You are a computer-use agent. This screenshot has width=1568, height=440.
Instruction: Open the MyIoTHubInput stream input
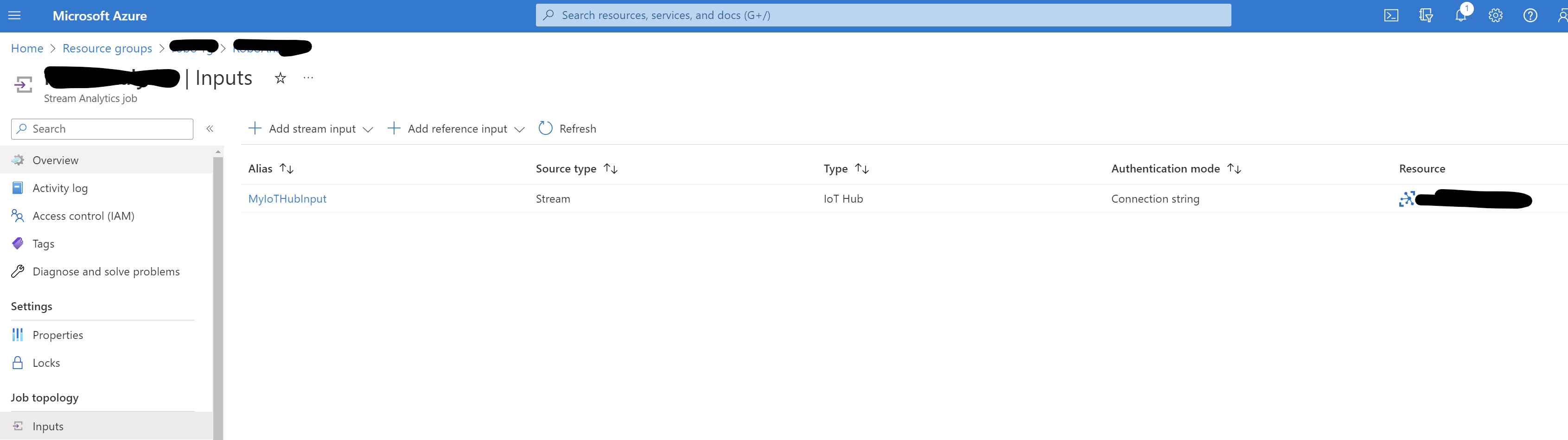click(x=287, y=198)
